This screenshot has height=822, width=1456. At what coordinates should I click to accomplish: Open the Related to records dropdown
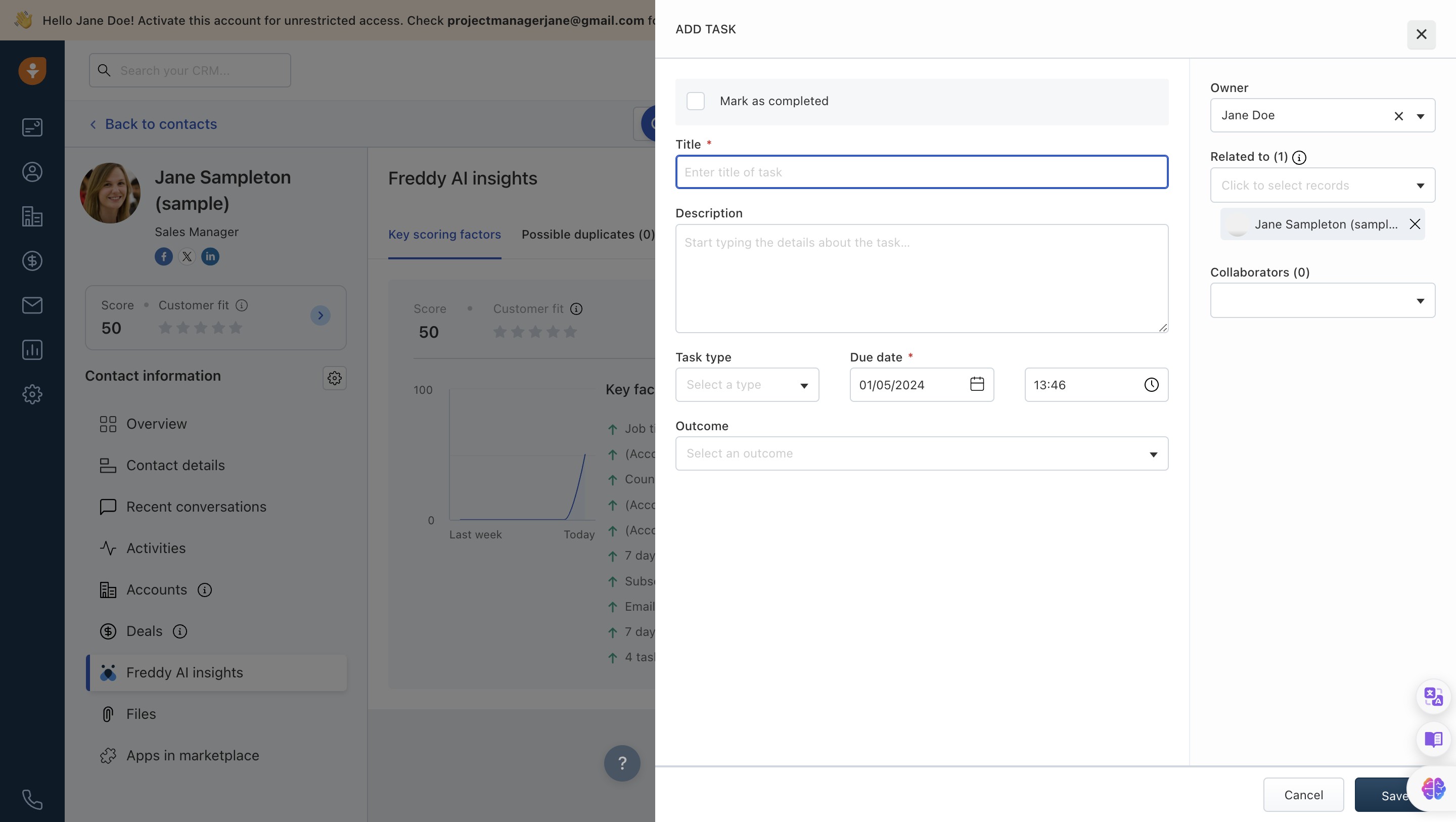1322,186
